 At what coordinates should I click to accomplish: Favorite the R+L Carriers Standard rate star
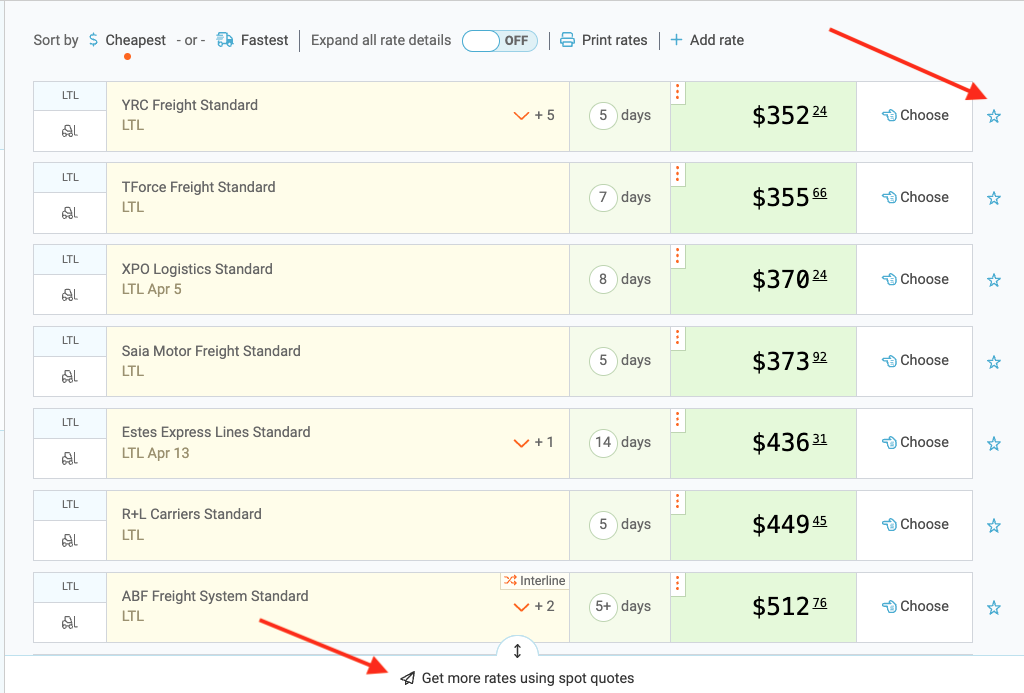point(994,526)
